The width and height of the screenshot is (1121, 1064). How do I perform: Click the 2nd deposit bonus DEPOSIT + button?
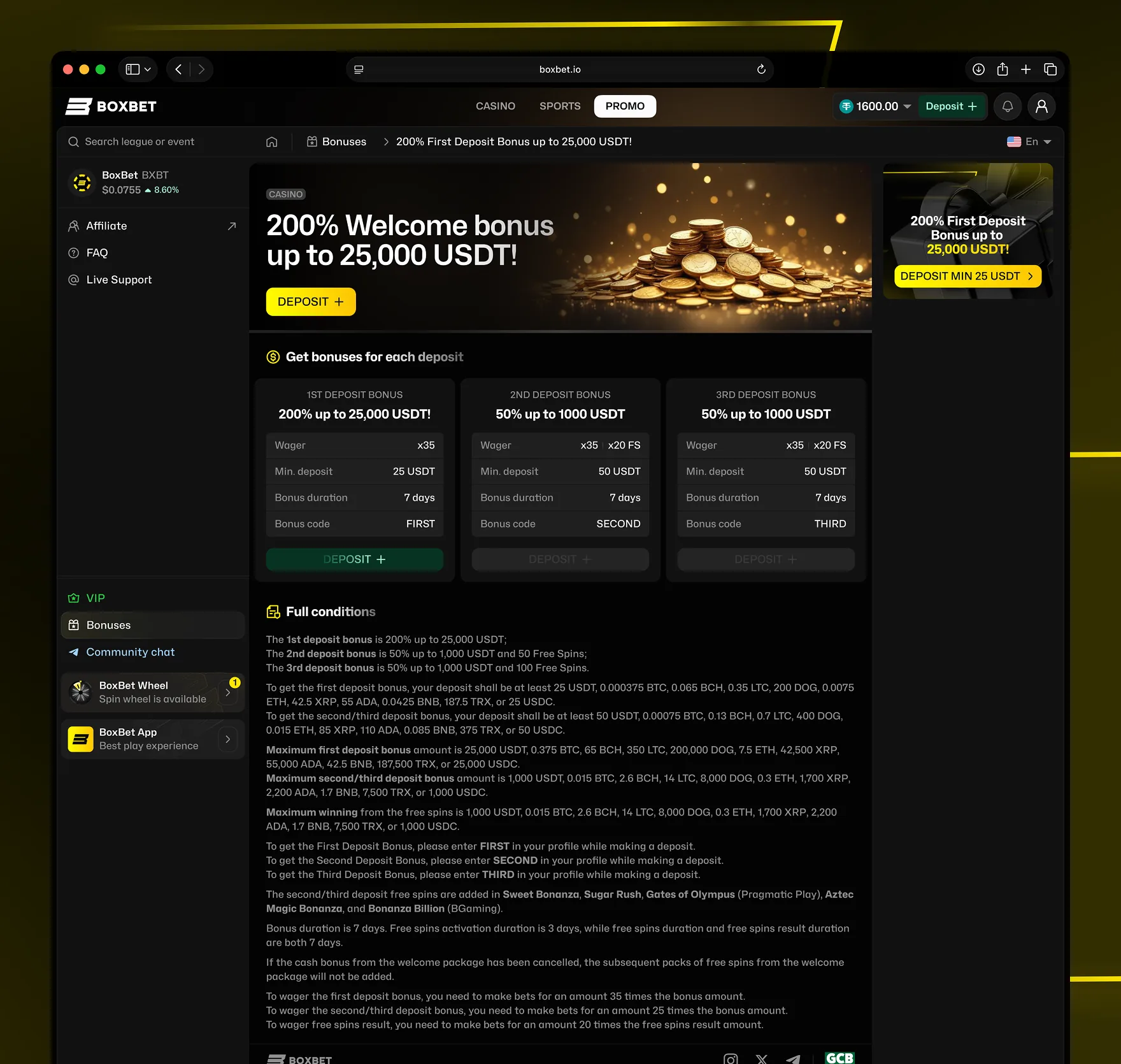click(x=560, y=559)
